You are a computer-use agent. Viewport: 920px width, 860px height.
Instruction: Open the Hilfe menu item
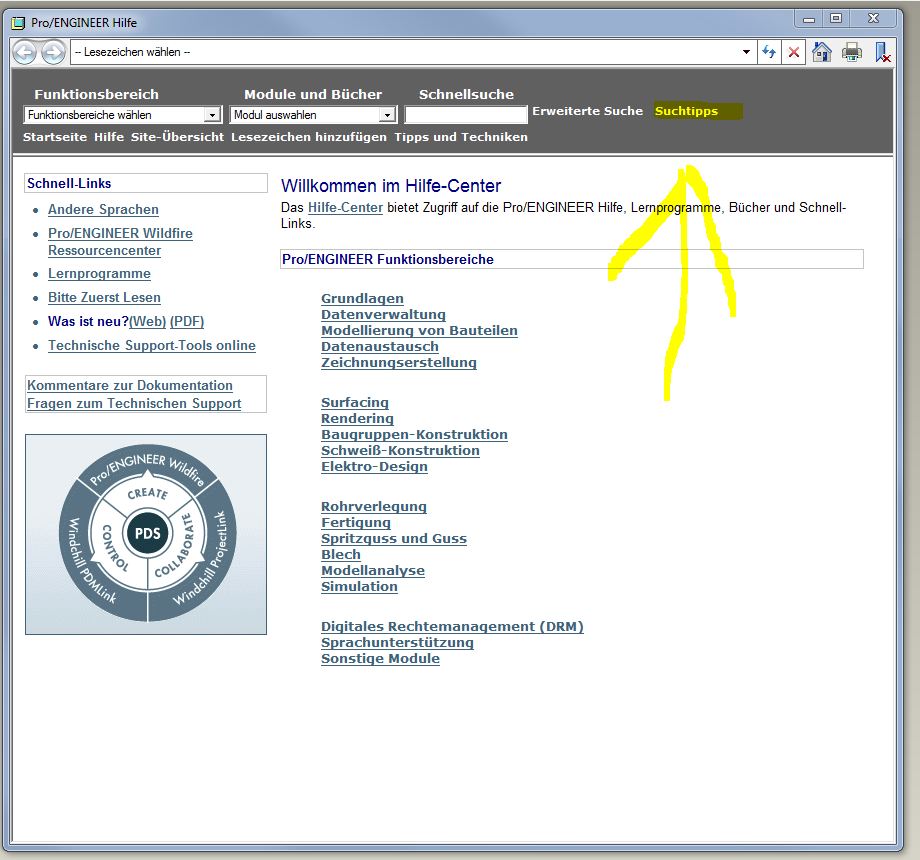click(x=109, y=137)
